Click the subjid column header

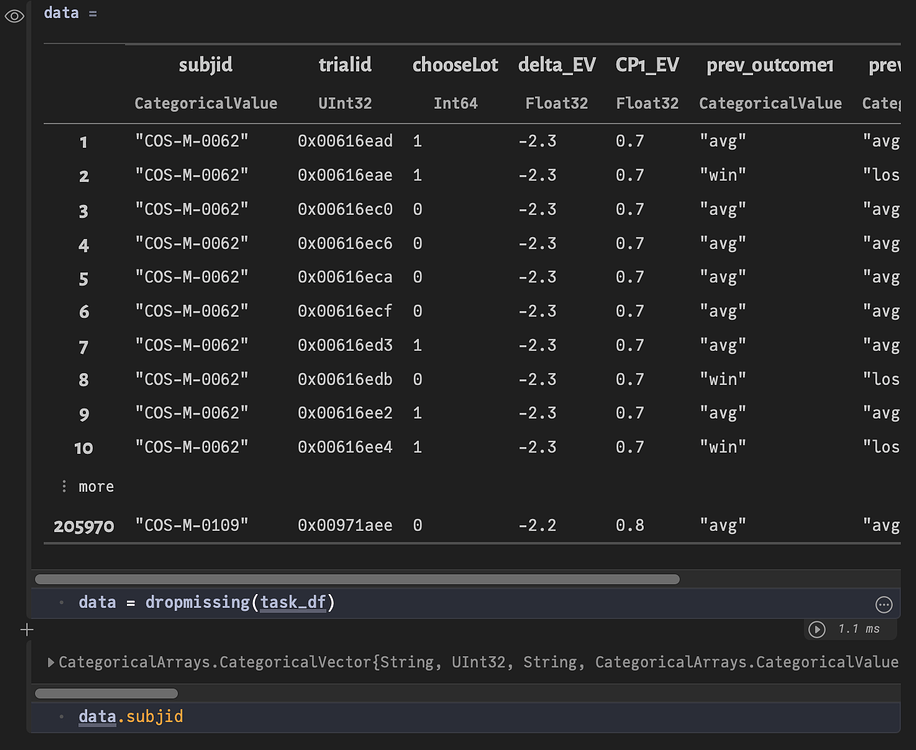205,65
